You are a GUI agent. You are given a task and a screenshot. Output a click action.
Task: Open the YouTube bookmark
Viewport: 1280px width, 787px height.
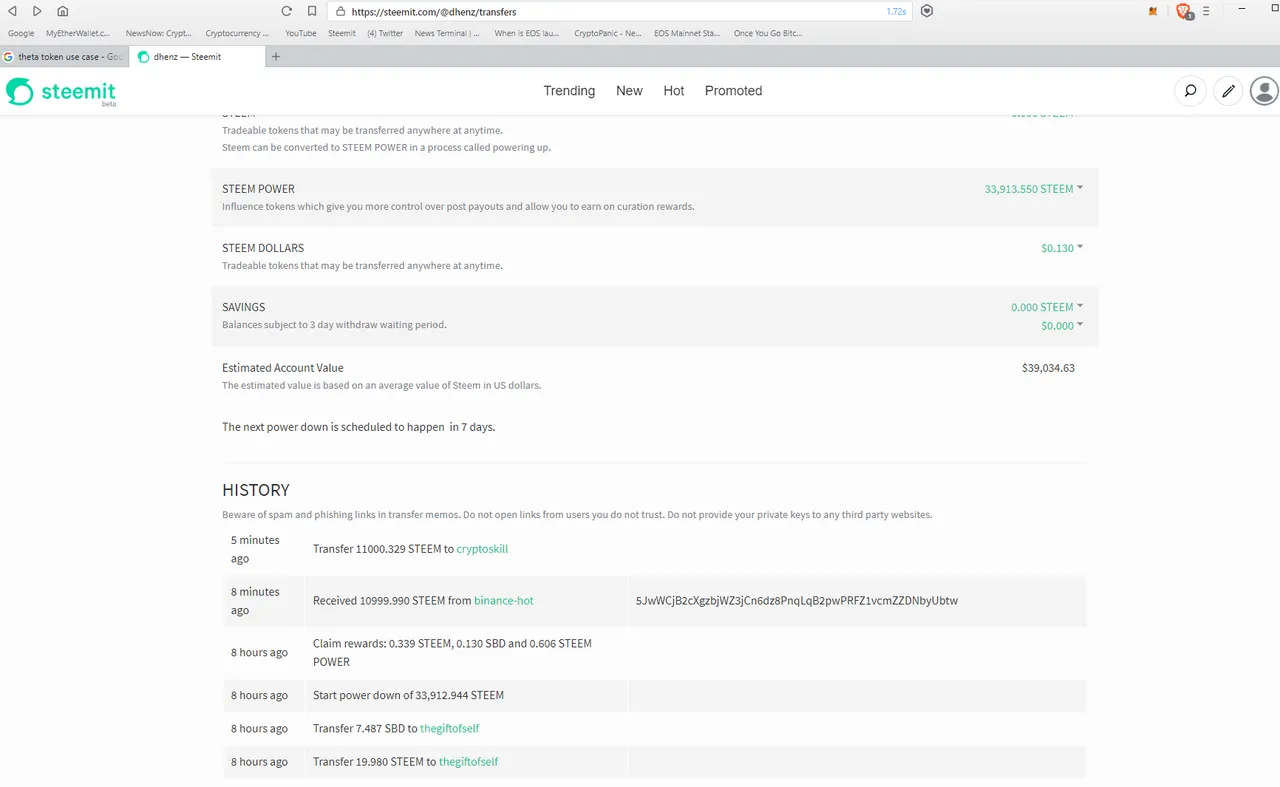(x=300, y=33)
